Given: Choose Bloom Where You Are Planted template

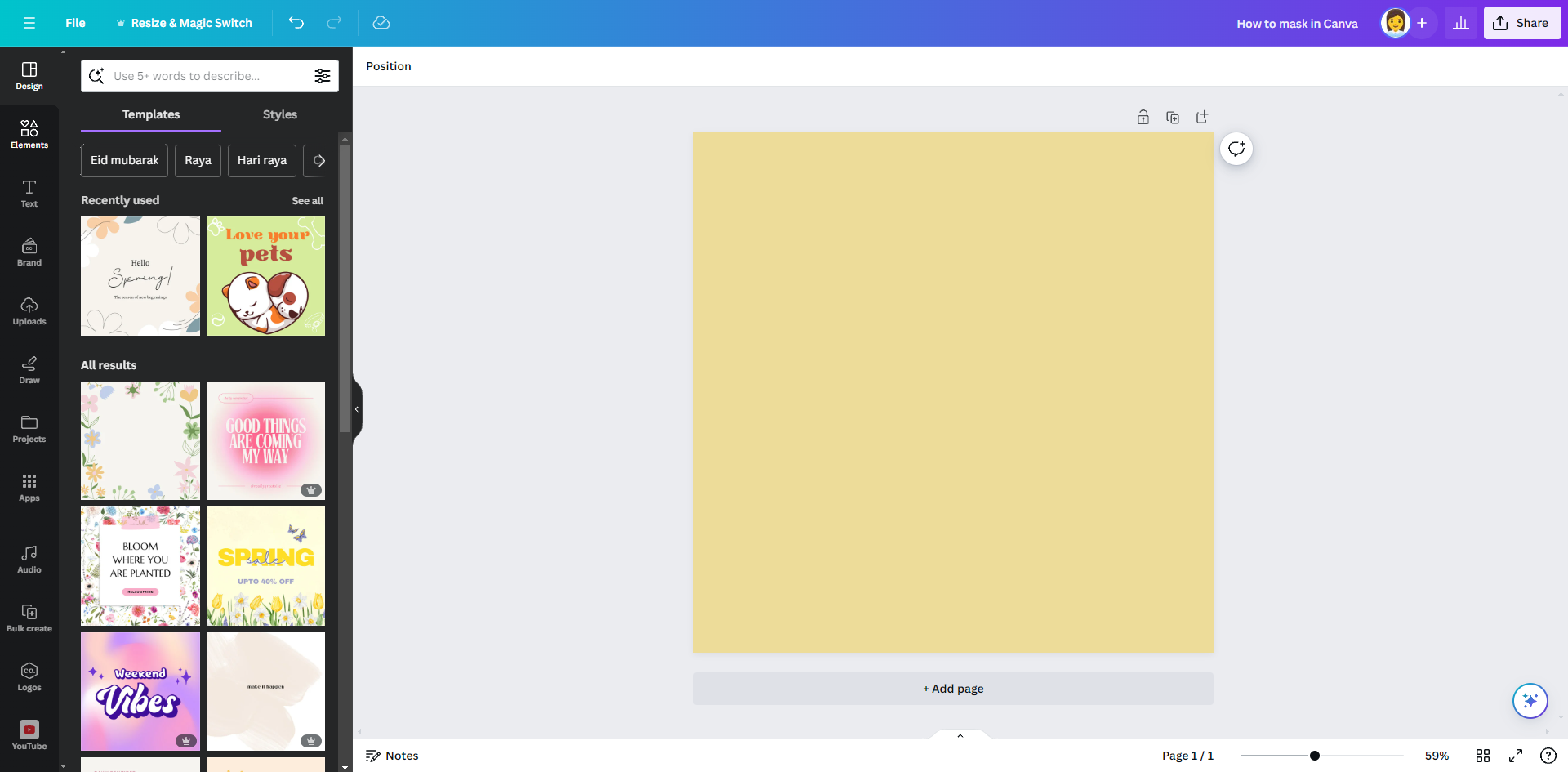Looking at the screenshot, I should pos(140,566).
